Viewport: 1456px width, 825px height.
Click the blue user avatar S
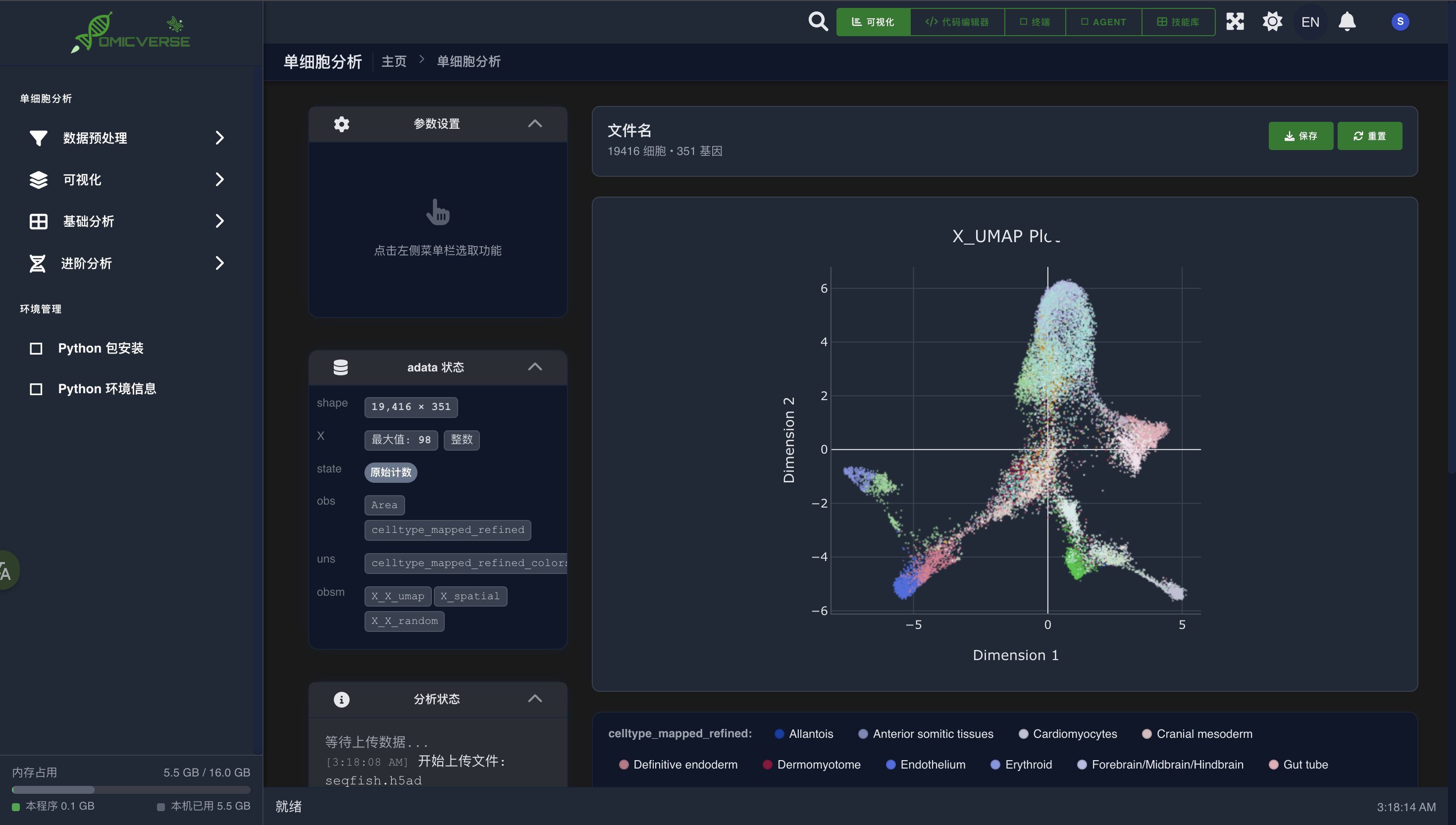[1400, 21]
